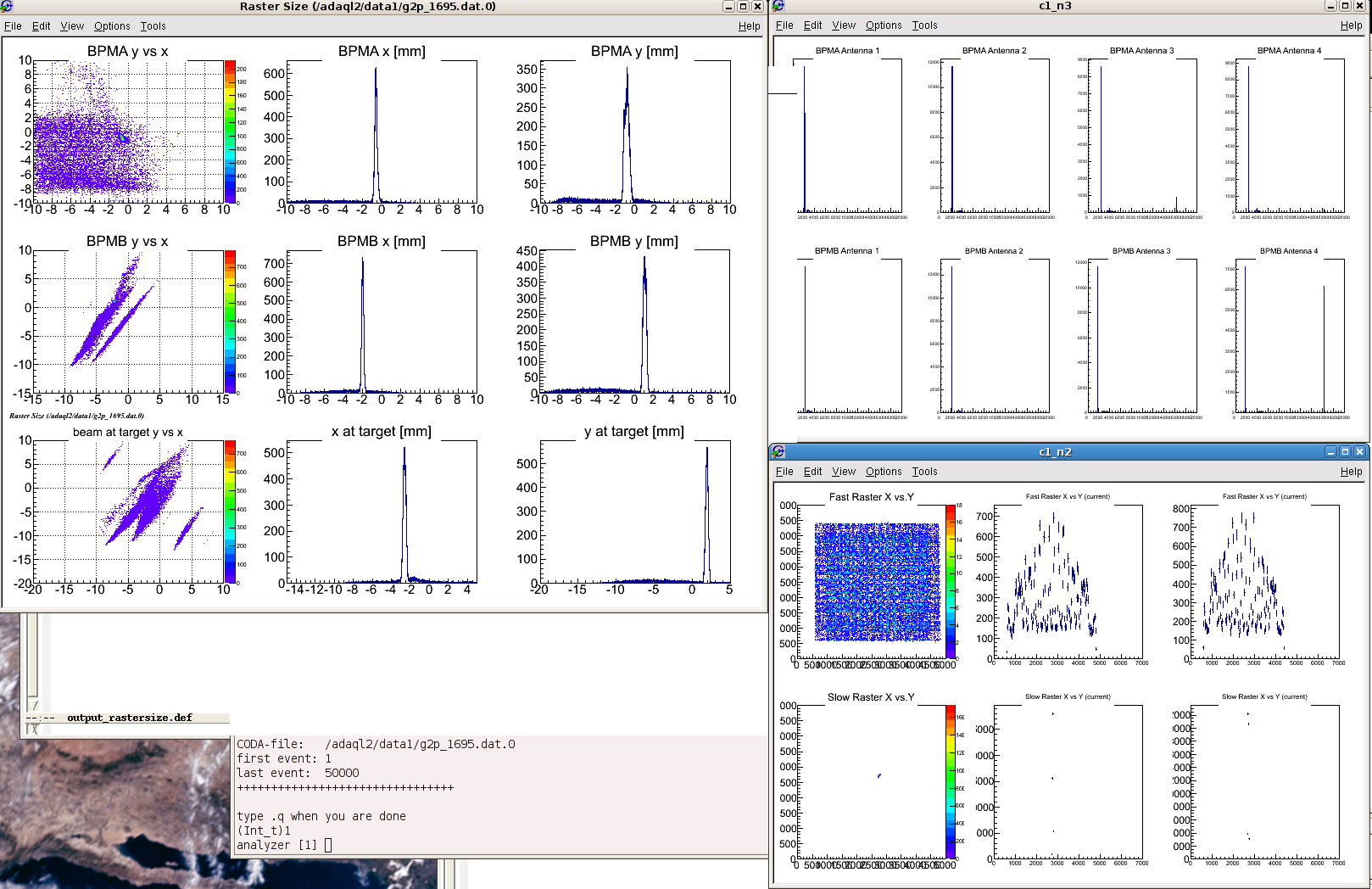Open Edit menu in c1_n2 window
Screen dimensions: 1372x889
point(812,472)
